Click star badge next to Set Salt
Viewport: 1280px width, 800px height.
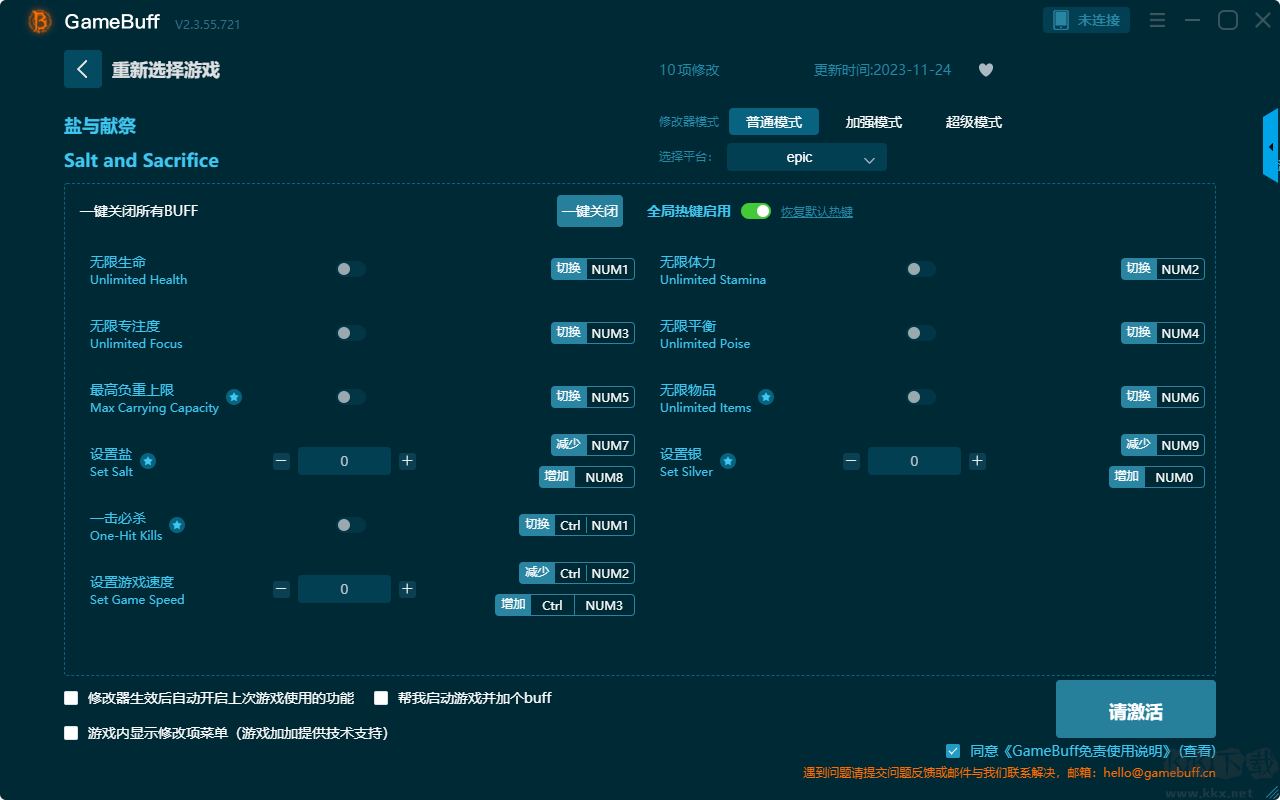click(x=148, y=461)
